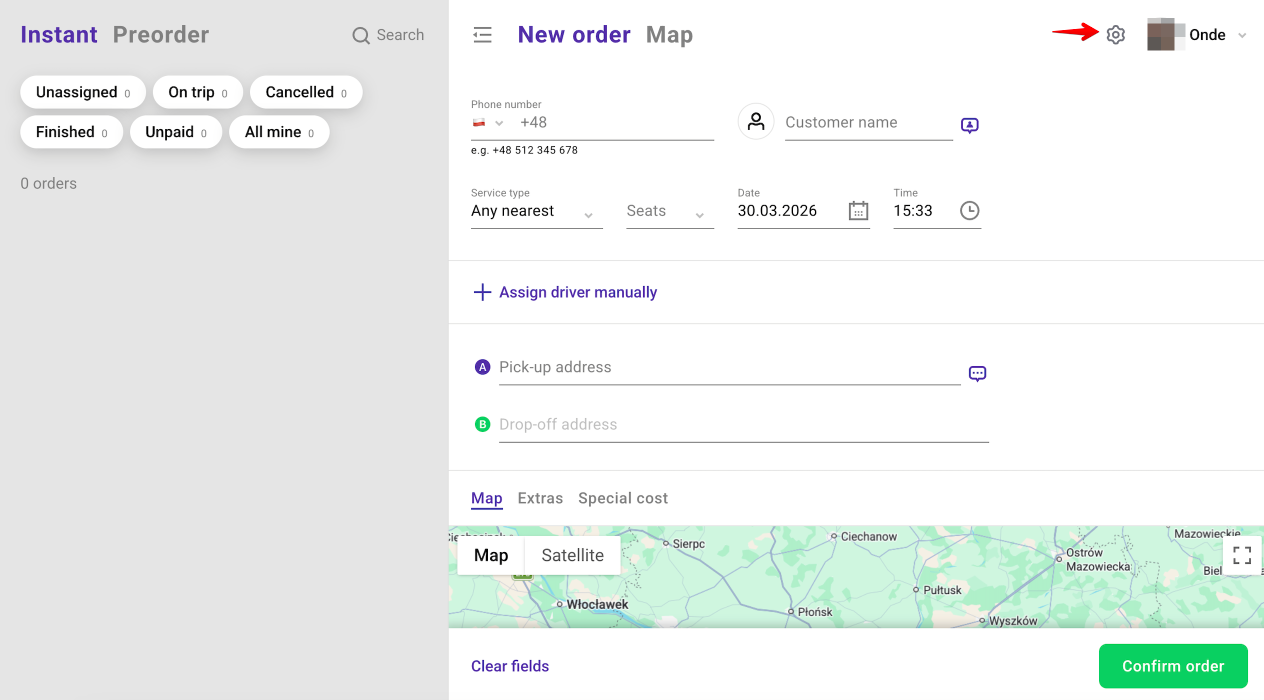Click the Clear fields link
The width and height of the screenshot is (1264, 700).
coord(510,666)
